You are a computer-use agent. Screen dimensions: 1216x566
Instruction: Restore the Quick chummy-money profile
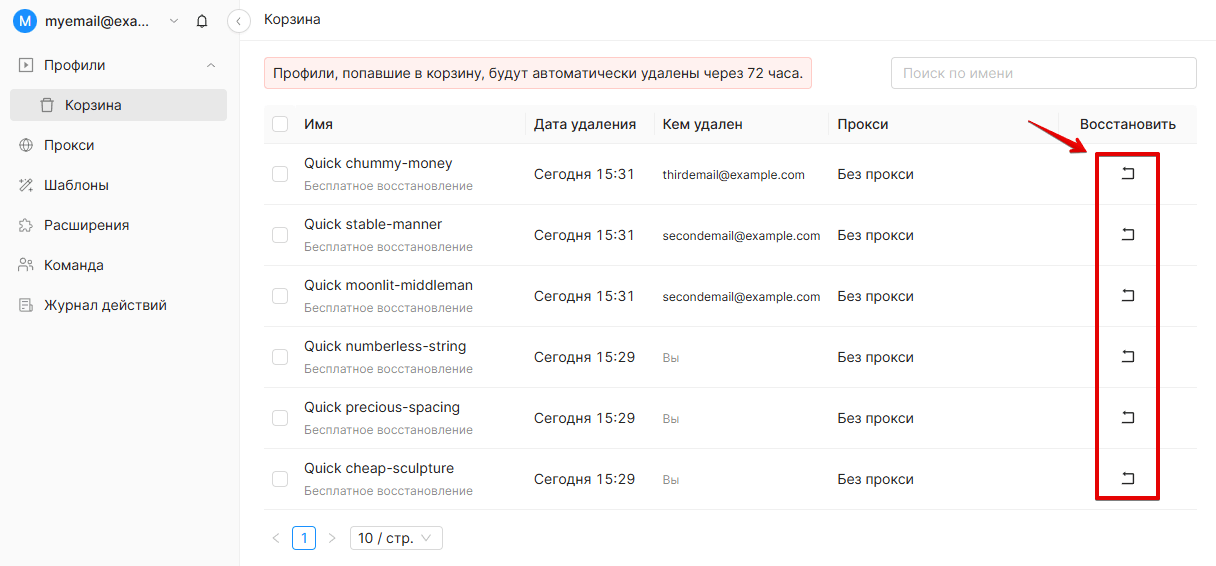pos(1127,174)
